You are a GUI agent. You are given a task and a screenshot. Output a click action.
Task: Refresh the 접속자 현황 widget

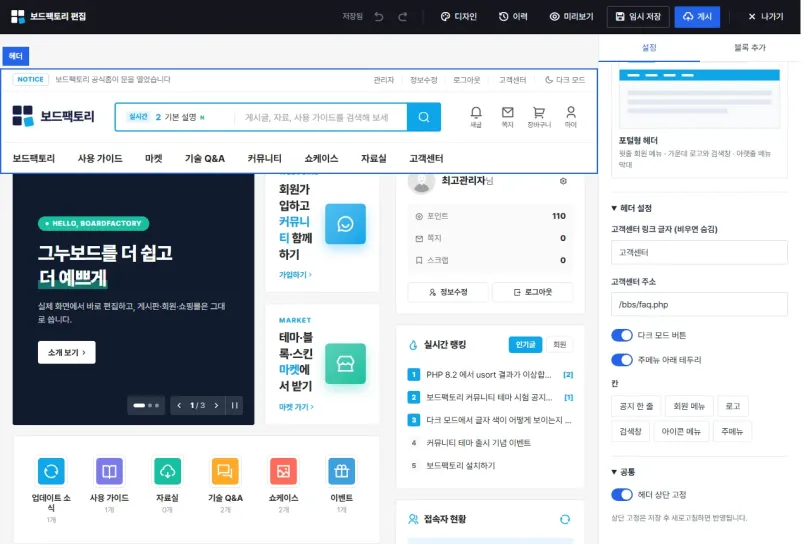tap(565, 519)
